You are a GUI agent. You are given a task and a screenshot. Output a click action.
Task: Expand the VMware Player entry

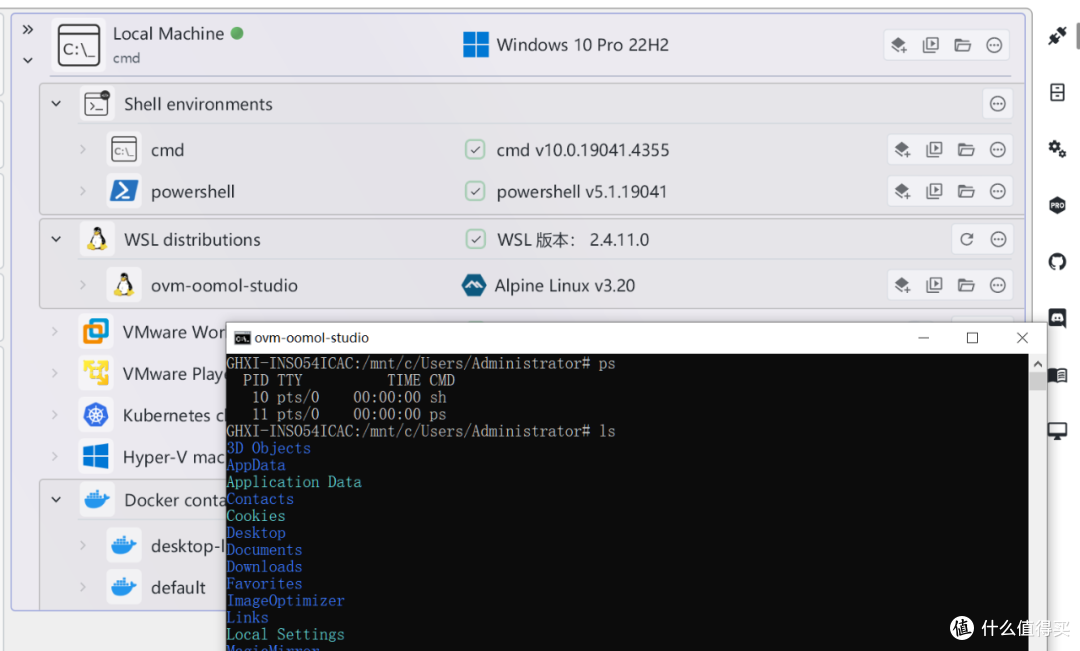coord(55,373)
